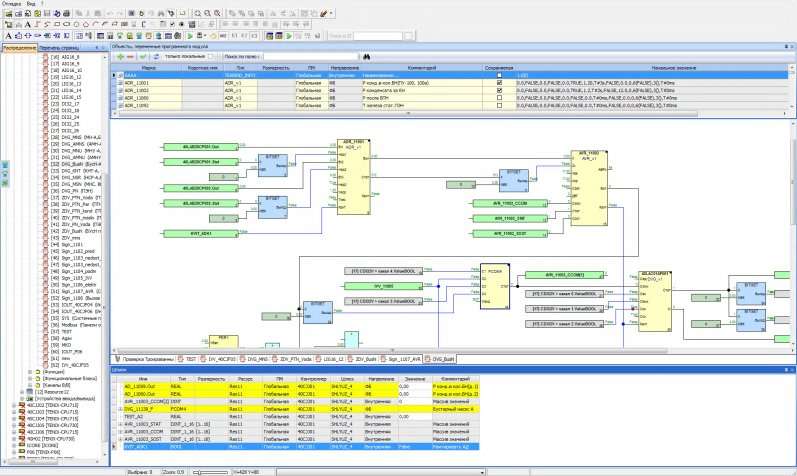Click the green checkmark apply icon

(143, 56)
